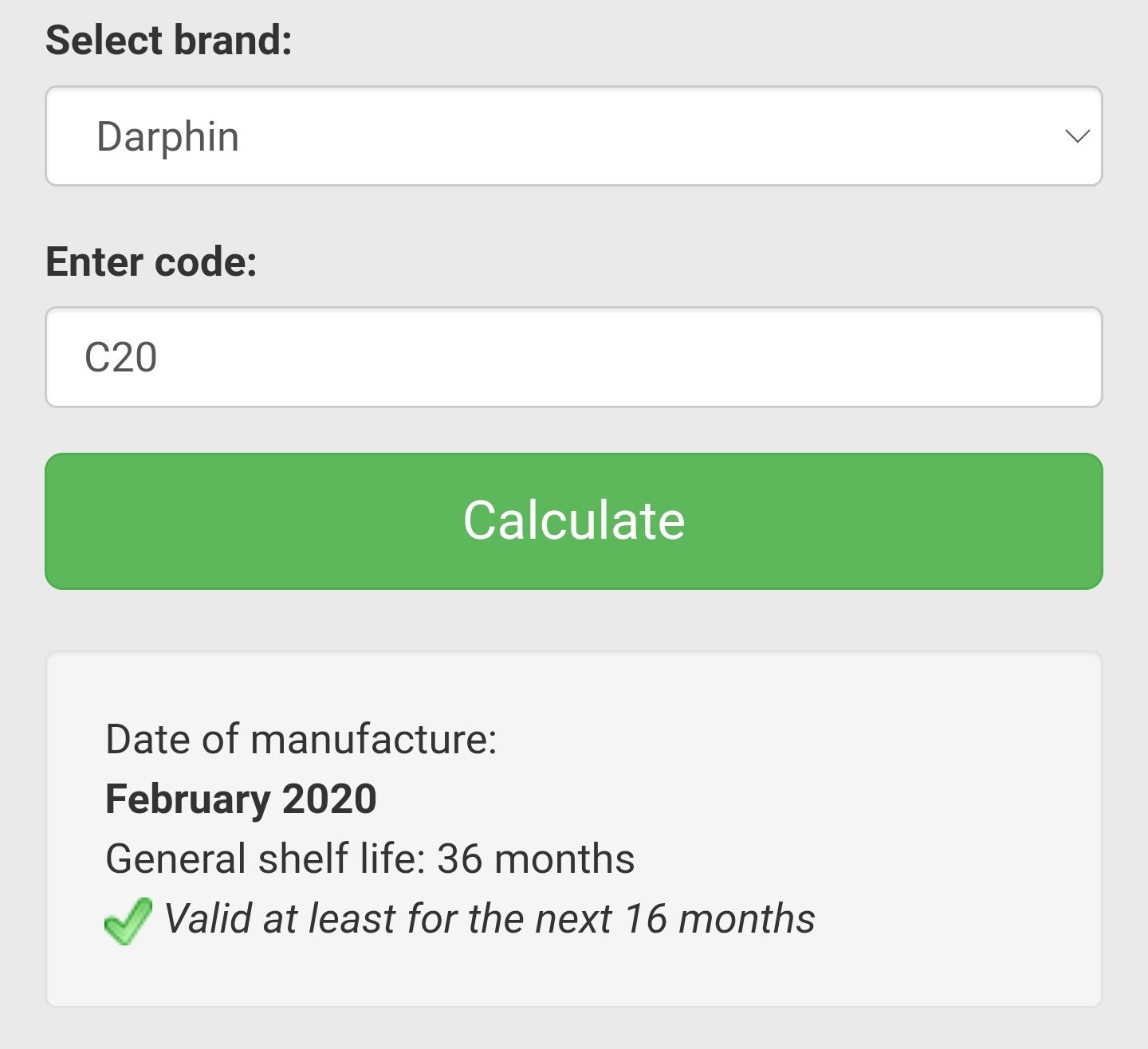Screen dimensions: 1148x1049
Task: Click the empty right side of code field
Action: 877,357
